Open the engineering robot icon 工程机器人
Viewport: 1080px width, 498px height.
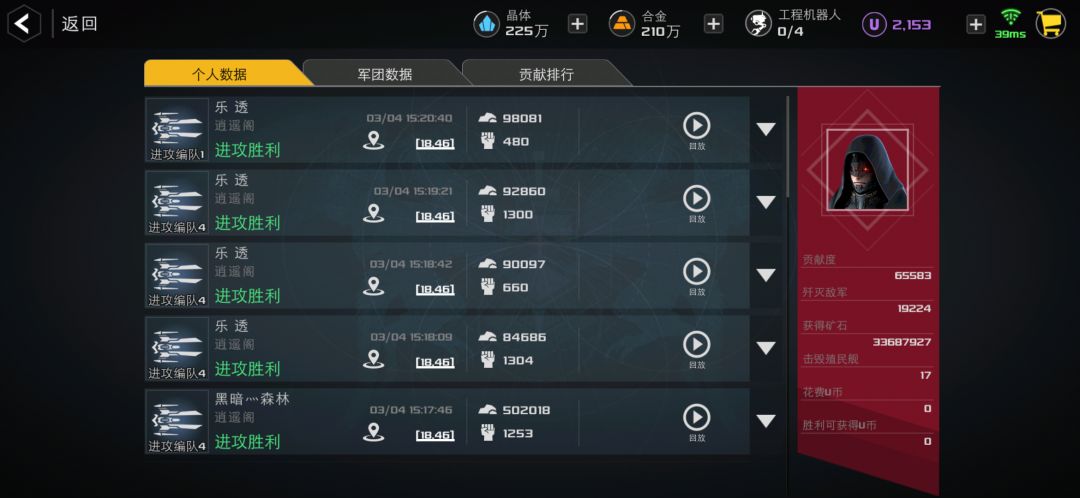(x=758, y=24)
